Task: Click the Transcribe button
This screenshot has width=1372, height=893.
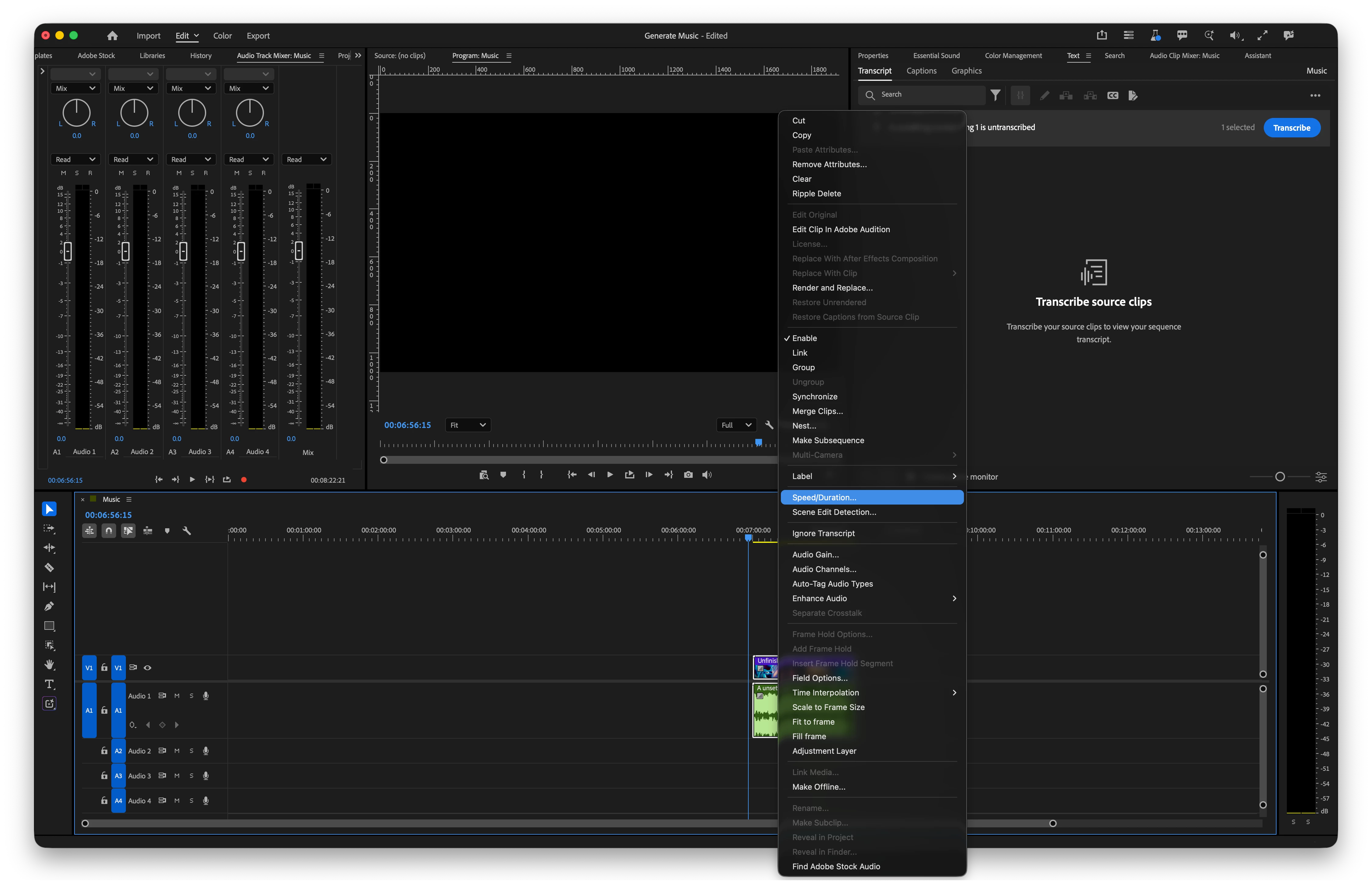Action: (x=1291, y=127)
